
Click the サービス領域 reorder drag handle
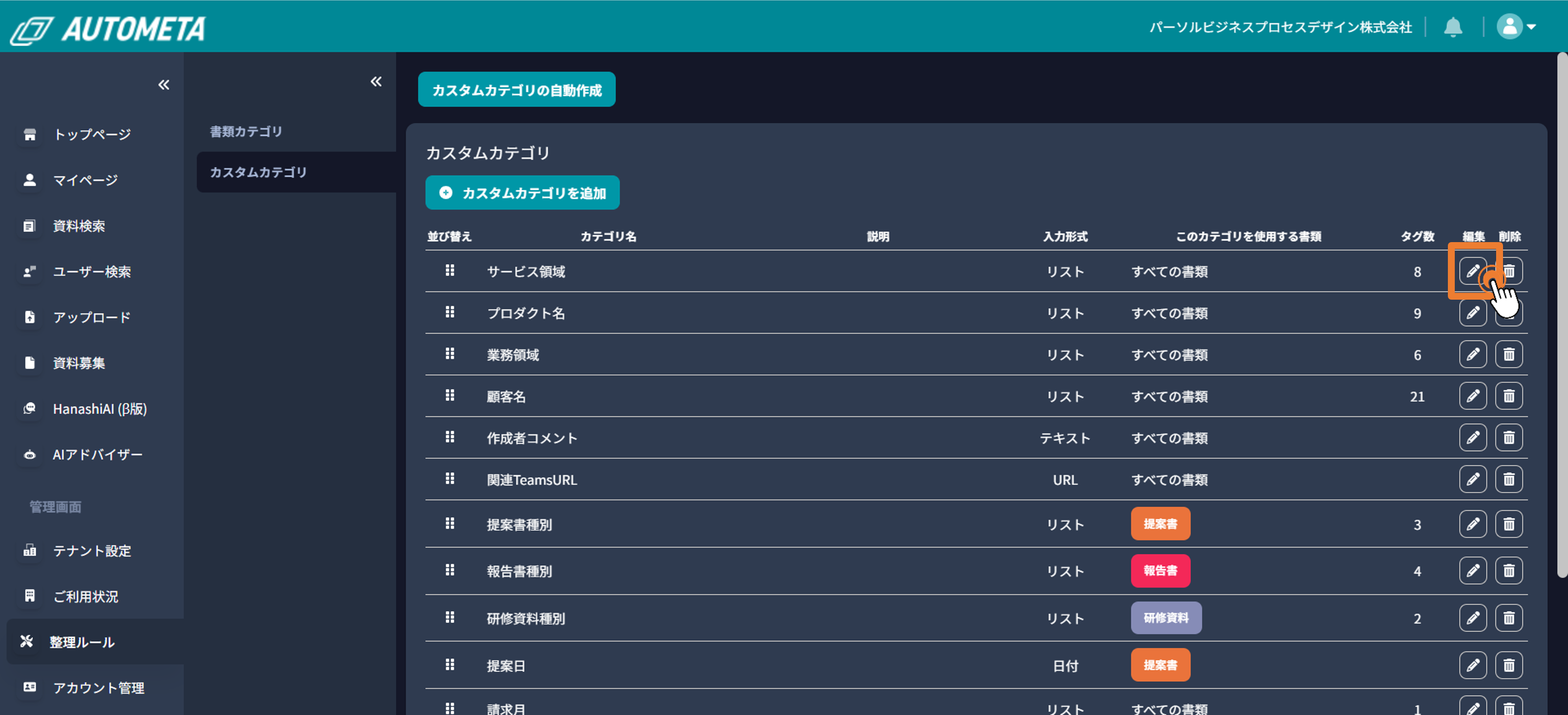pyautogui.click(x=450, y=270)
